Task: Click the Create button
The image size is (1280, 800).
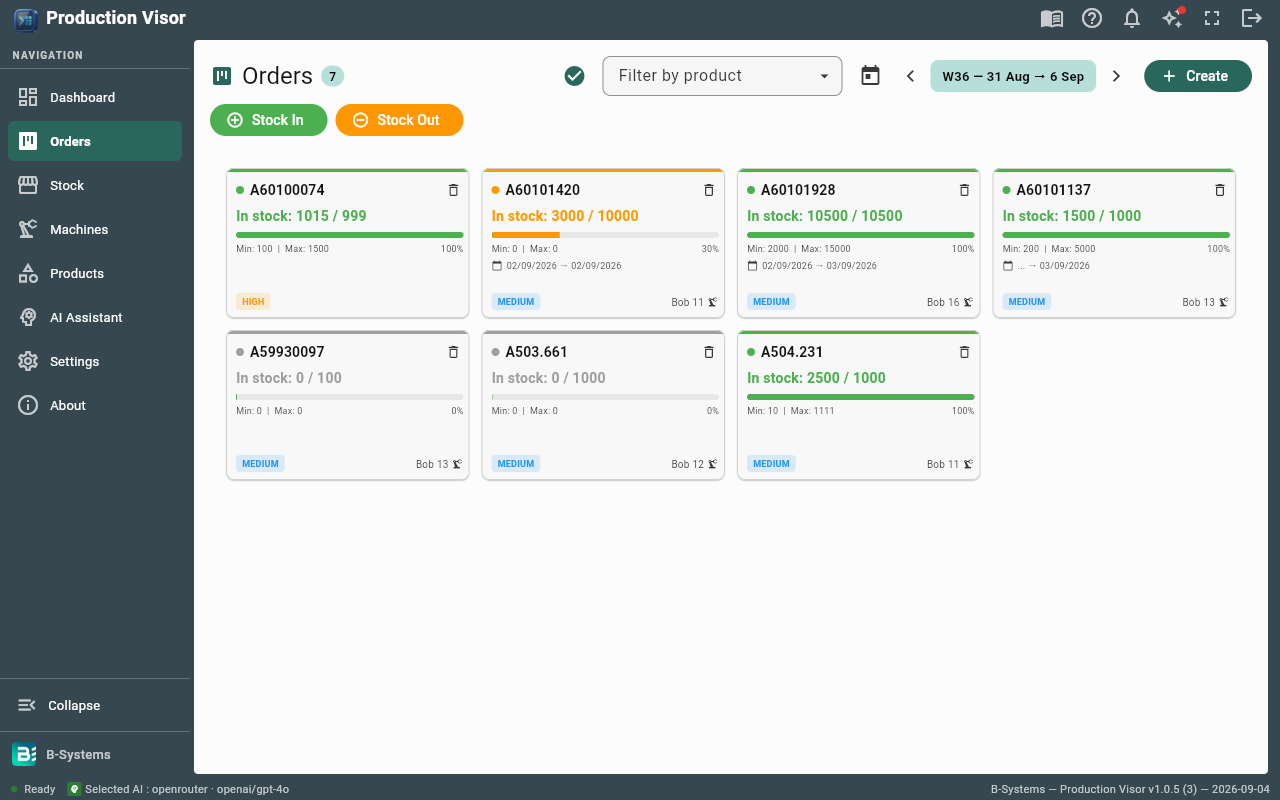Action: click(1198, 76)
